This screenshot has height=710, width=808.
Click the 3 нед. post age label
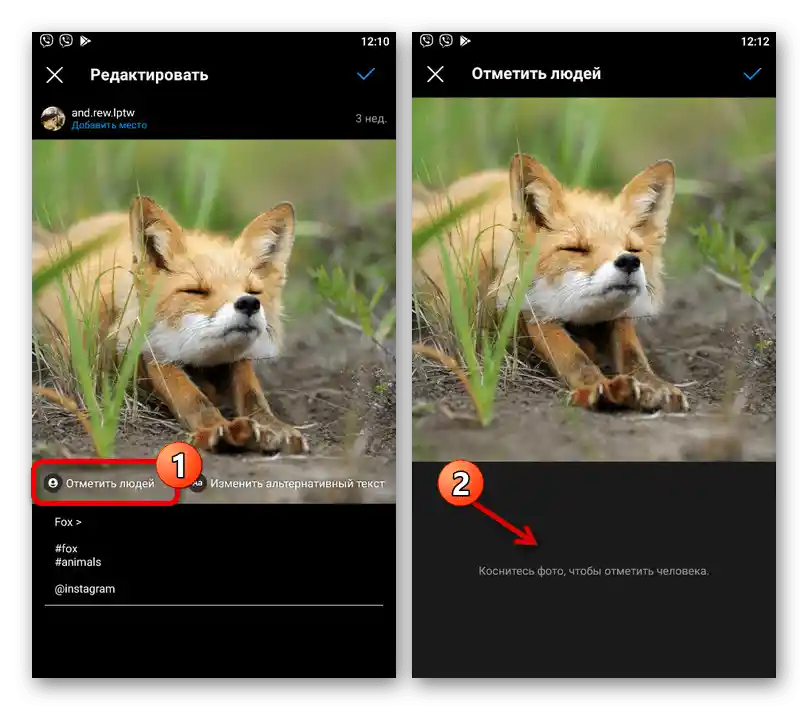tap(371, 119)
